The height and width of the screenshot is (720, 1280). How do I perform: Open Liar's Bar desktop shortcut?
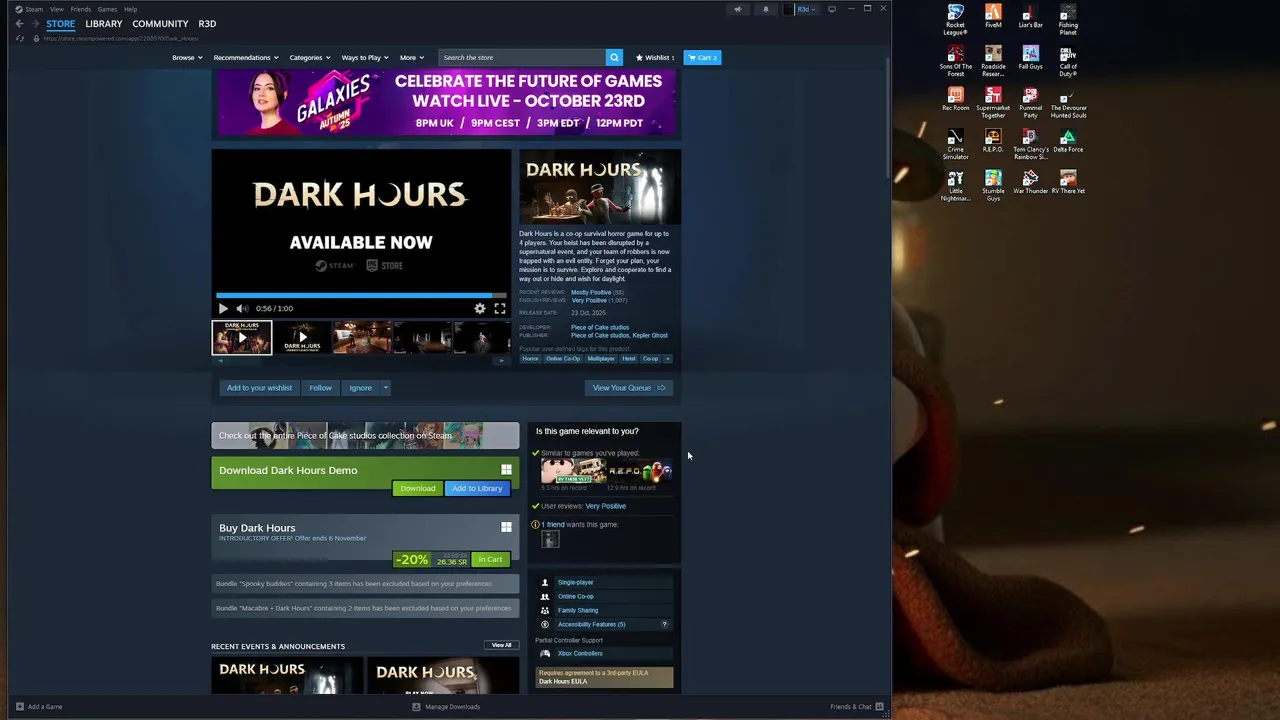1031,15
